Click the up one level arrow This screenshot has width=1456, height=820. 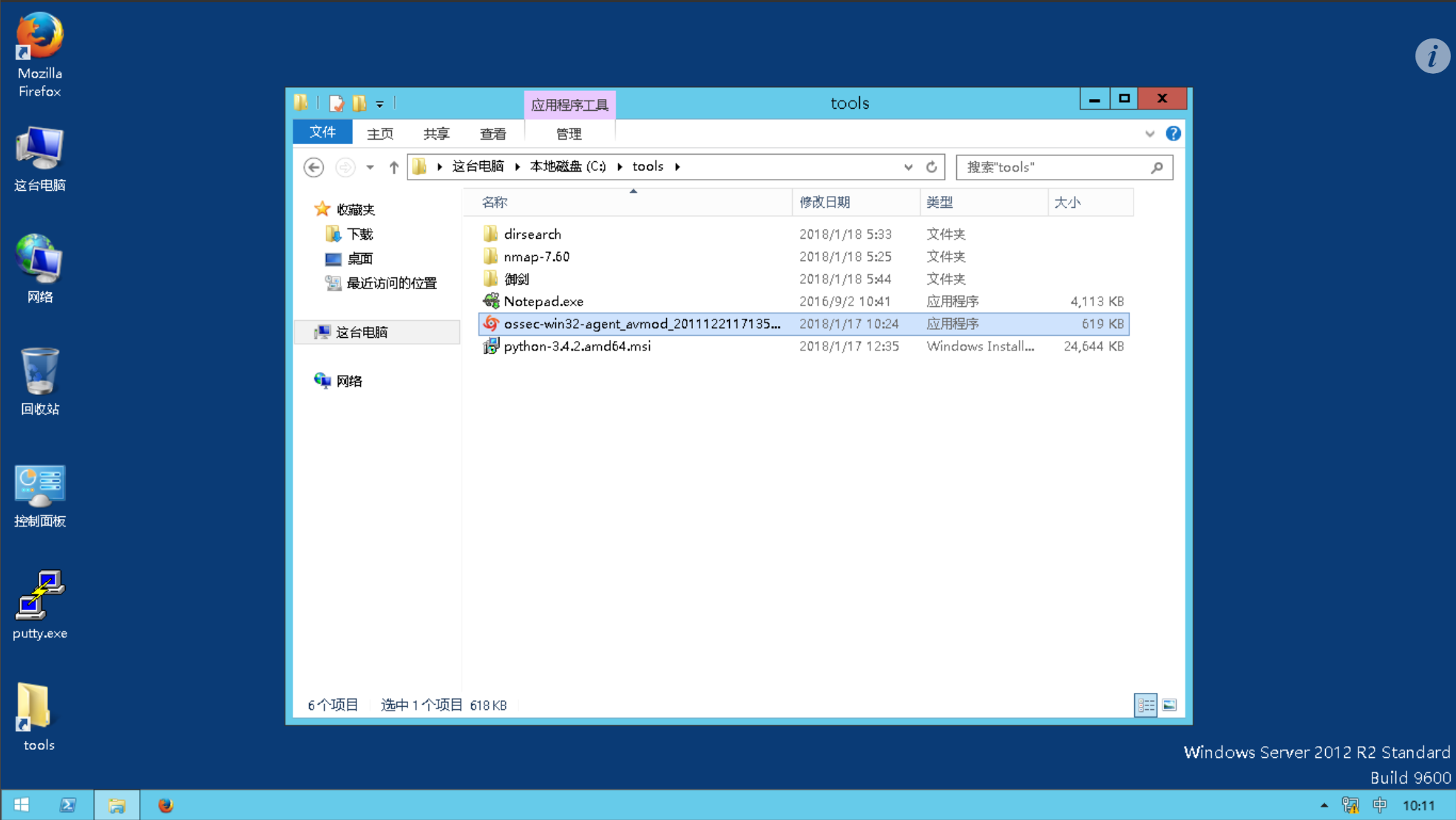tap(393, 167)
